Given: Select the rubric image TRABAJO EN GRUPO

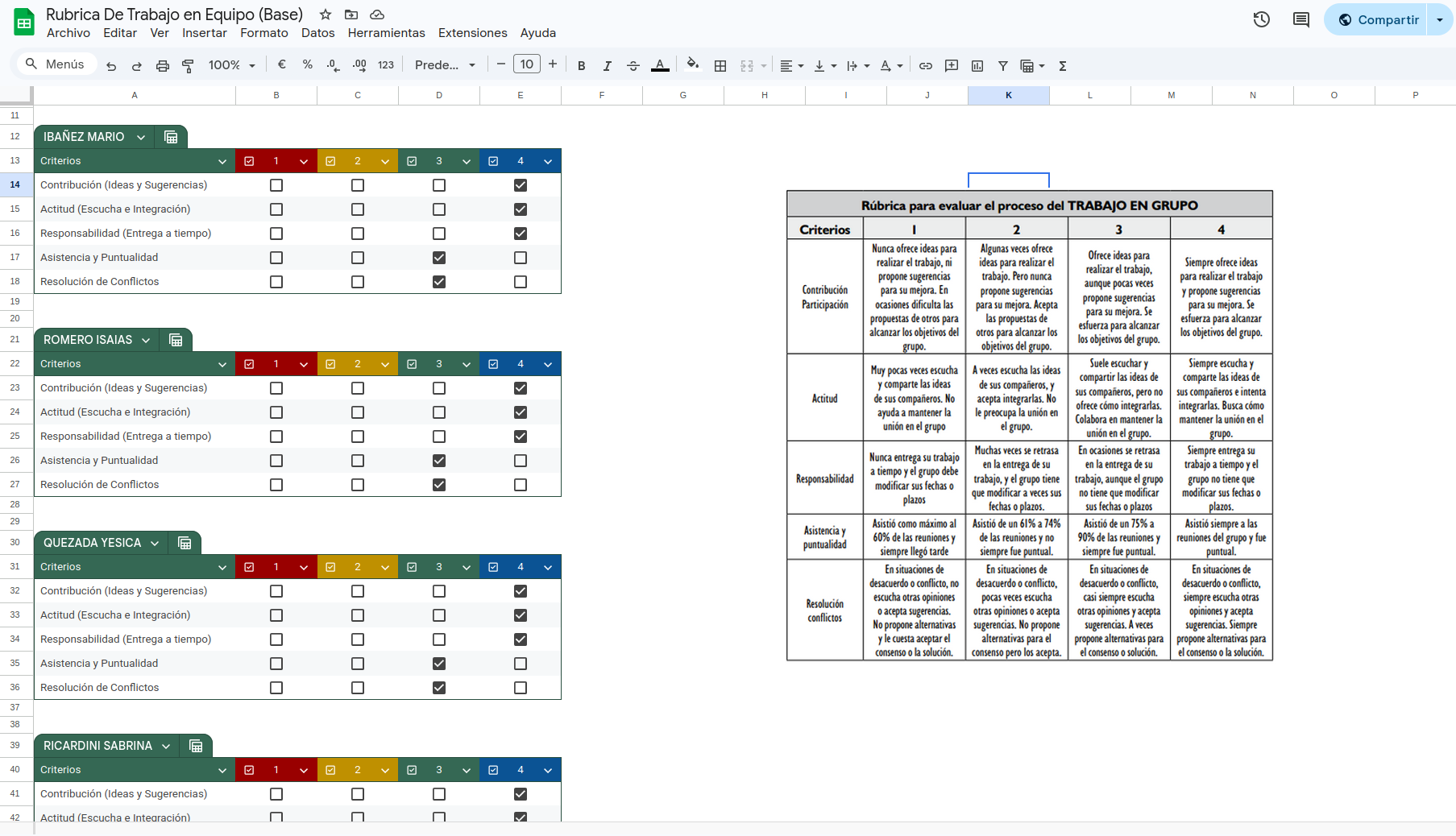Looking at the screenshot, I should point(1030,425).
